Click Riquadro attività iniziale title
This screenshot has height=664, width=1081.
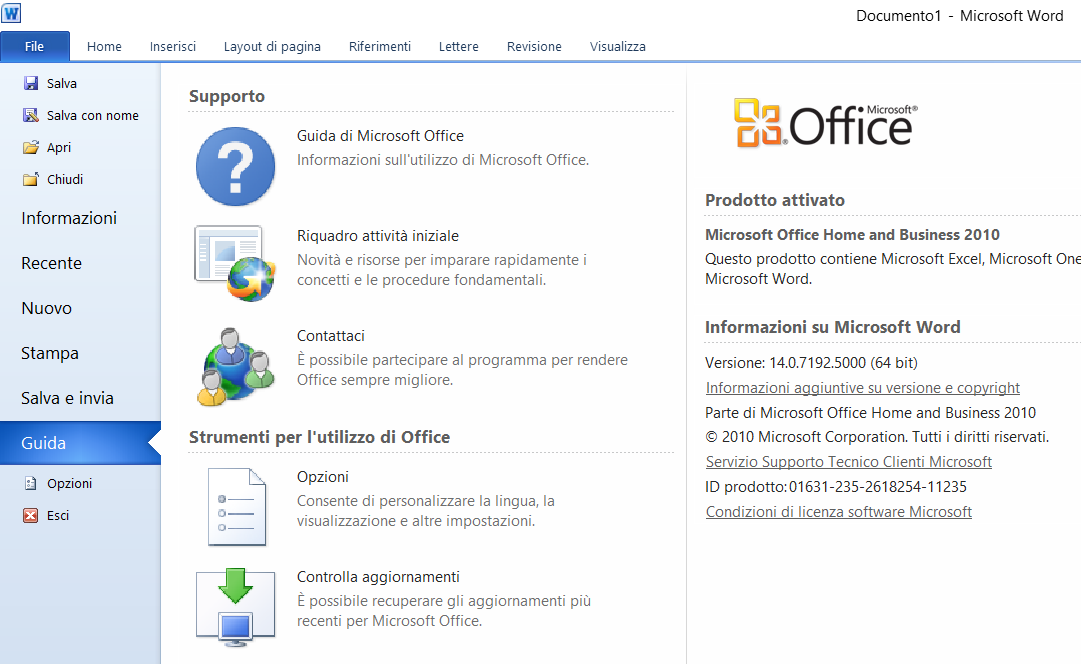378,236
